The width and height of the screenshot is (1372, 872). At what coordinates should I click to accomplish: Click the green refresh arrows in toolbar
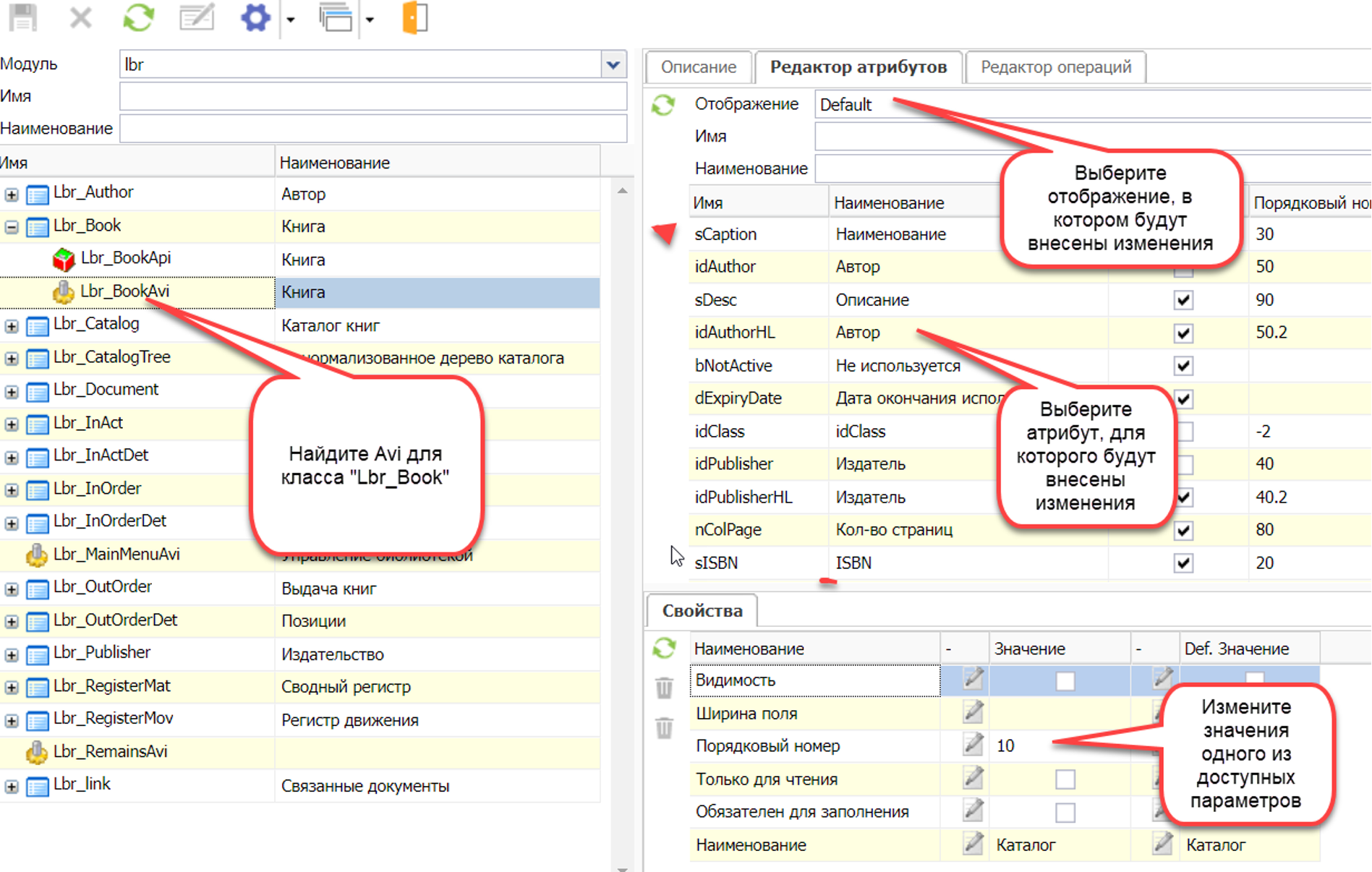click(x=138, y=17)
